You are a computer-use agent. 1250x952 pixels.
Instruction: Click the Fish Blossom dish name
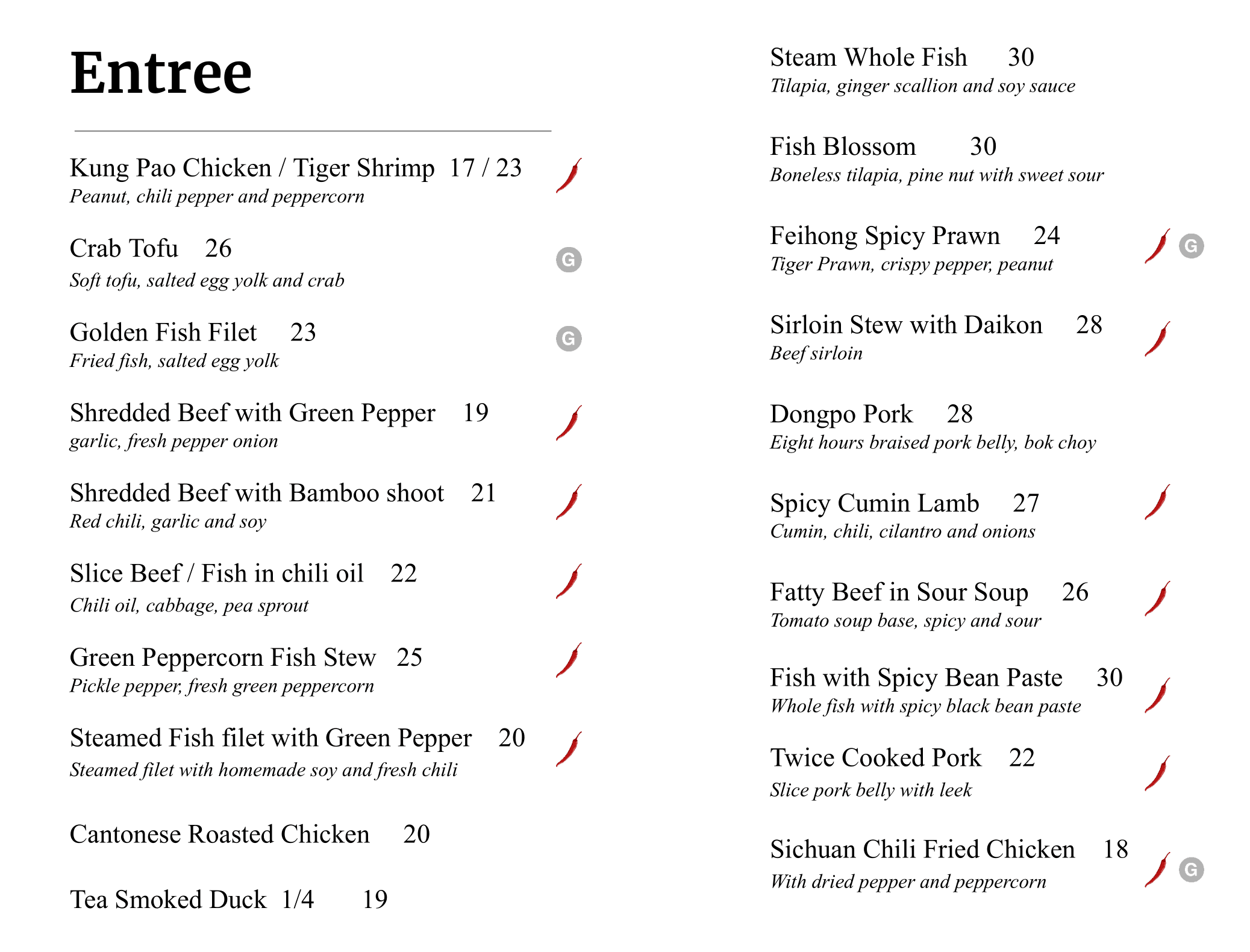coord(843,146)
